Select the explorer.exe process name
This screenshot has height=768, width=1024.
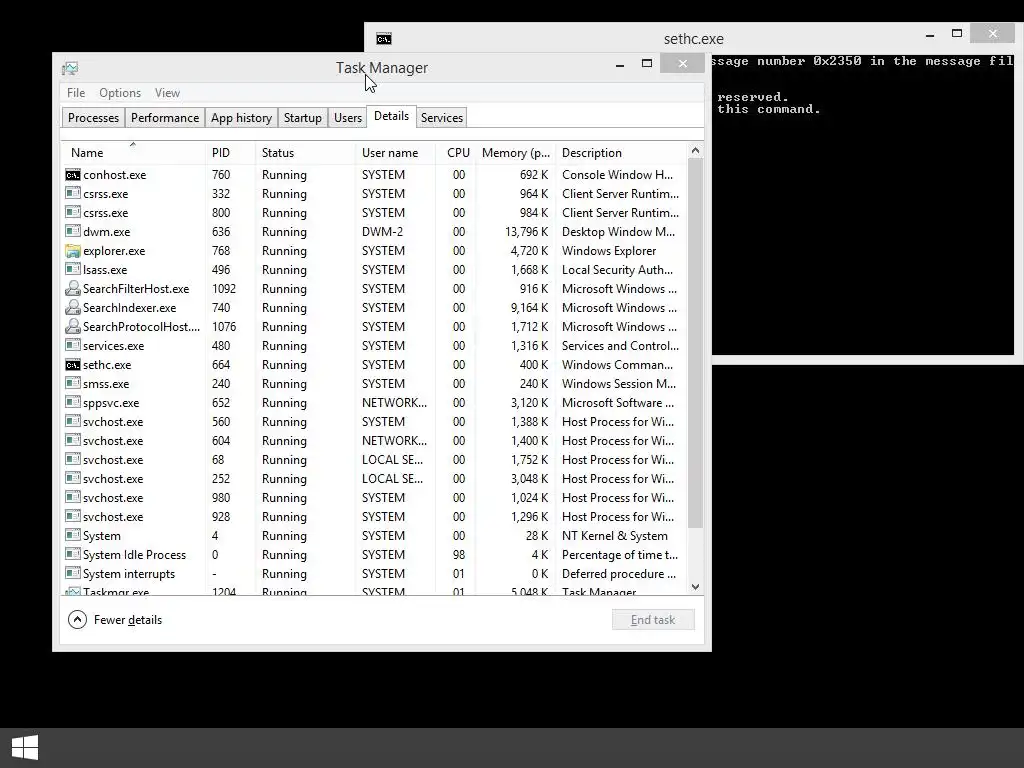click(x=114, y=251)
